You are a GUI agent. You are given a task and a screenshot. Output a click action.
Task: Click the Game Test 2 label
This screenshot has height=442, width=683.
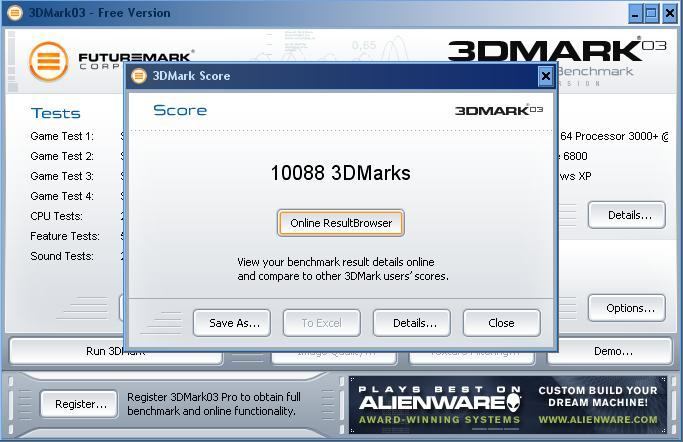(62, 156)
